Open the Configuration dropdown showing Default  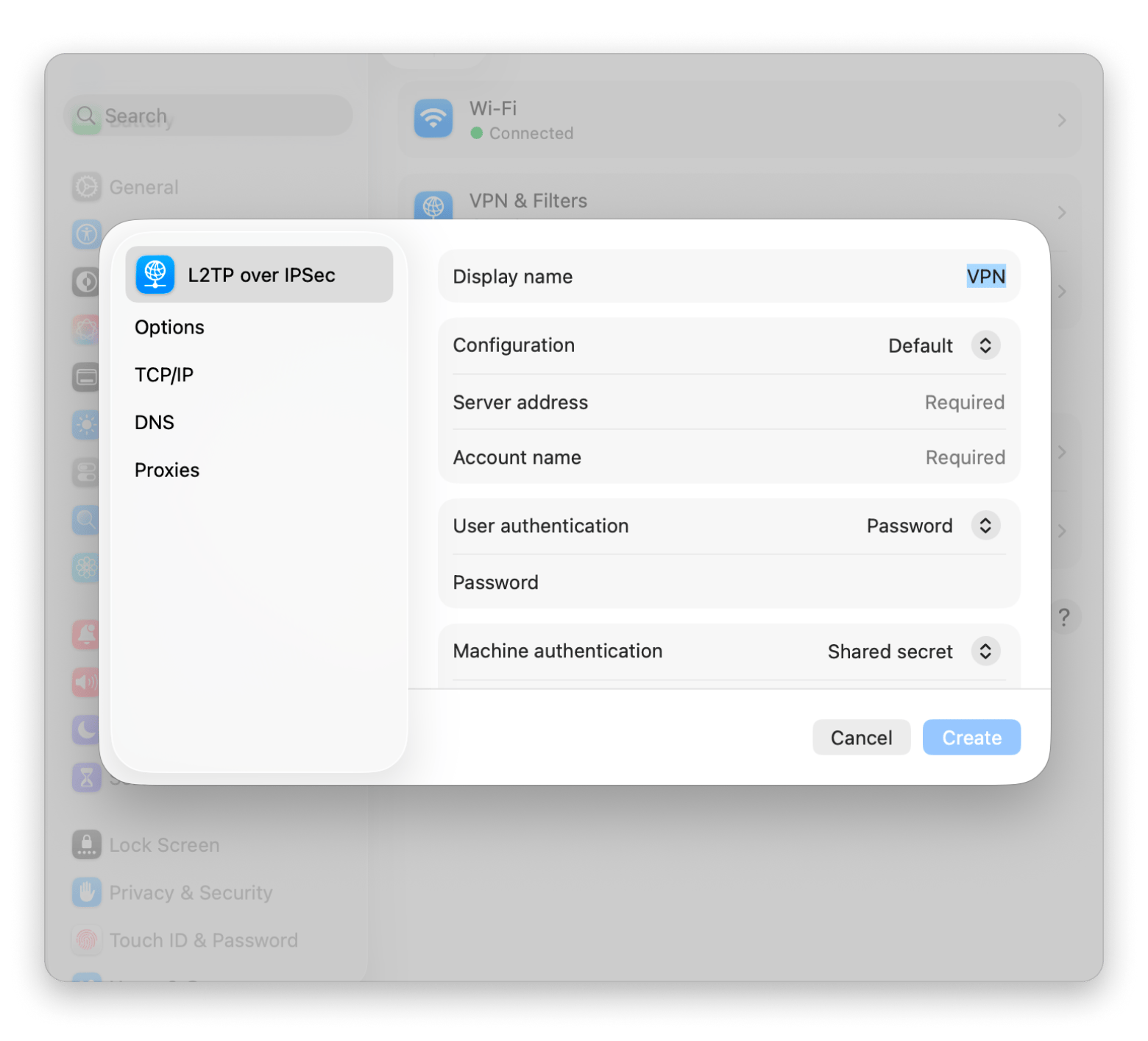985,345
